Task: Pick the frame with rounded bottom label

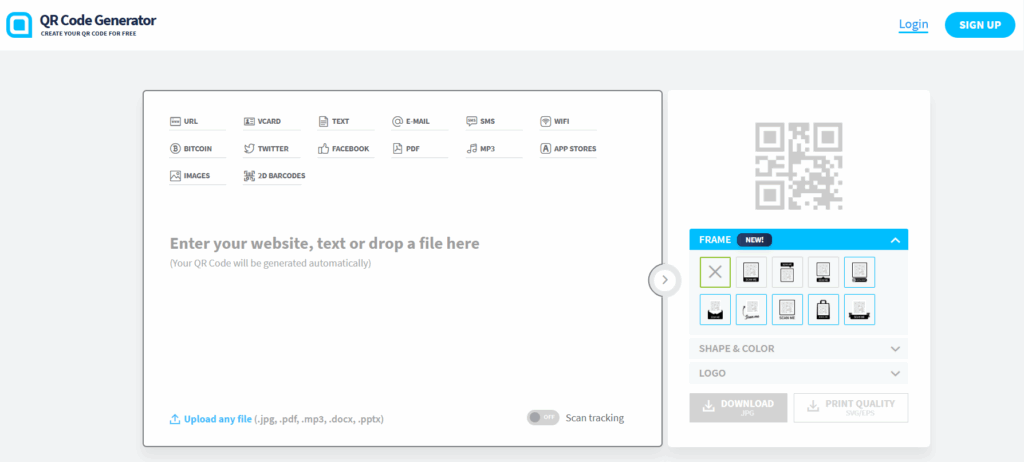Action: pos(859,272)
